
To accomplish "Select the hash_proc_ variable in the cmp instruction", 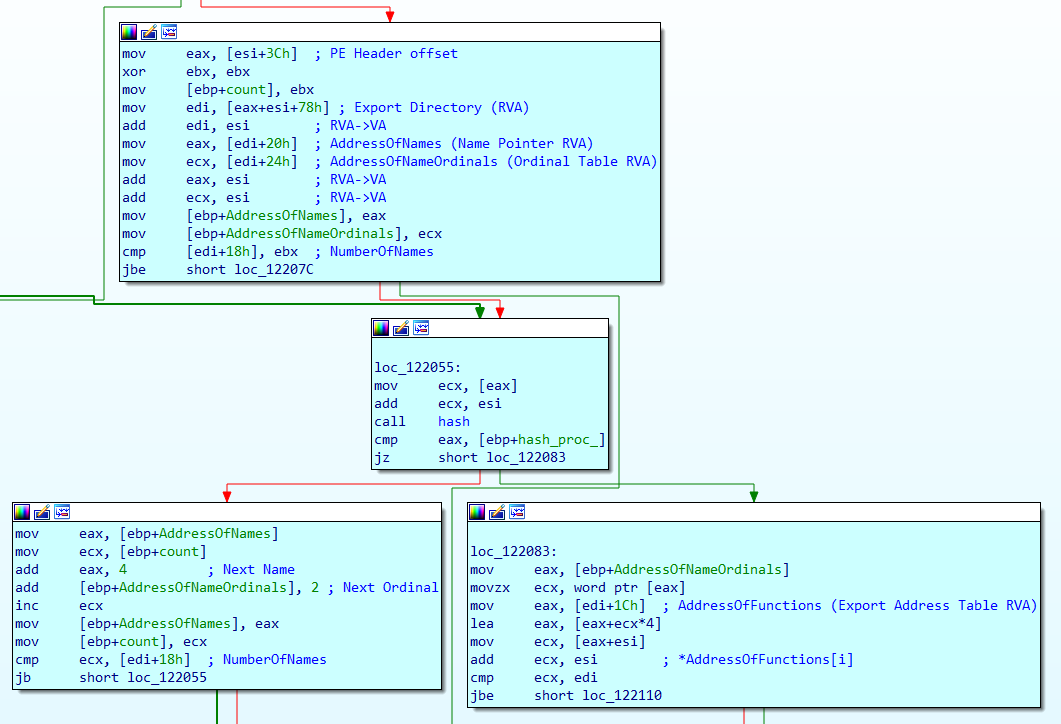I will (x=560, y=440).
